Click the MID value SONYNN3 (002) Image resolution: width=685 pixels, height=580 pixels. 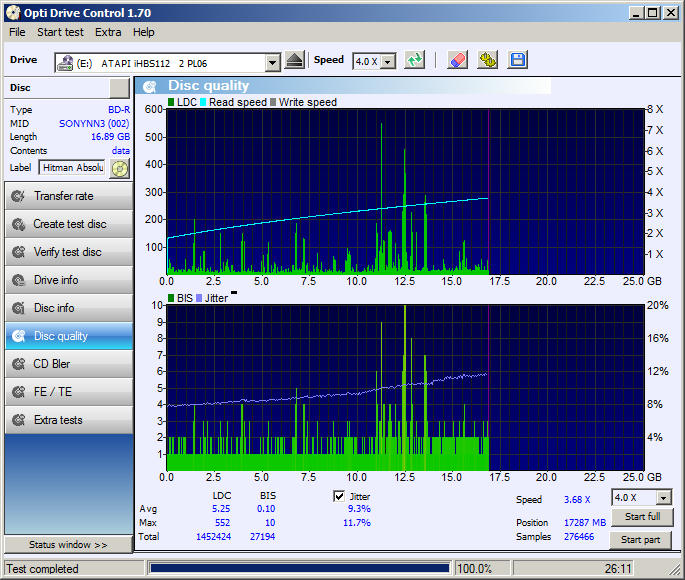point(94,124)
